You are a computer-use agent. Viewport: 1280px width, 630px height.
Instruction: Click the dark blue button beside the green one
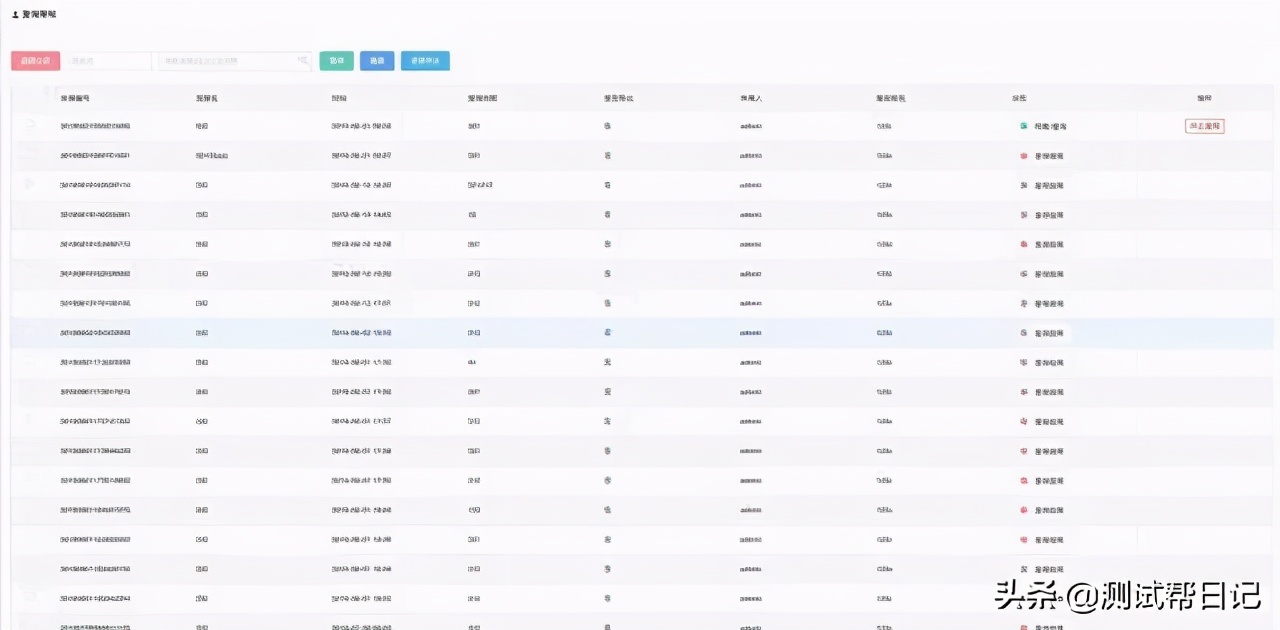coord(377,61)
